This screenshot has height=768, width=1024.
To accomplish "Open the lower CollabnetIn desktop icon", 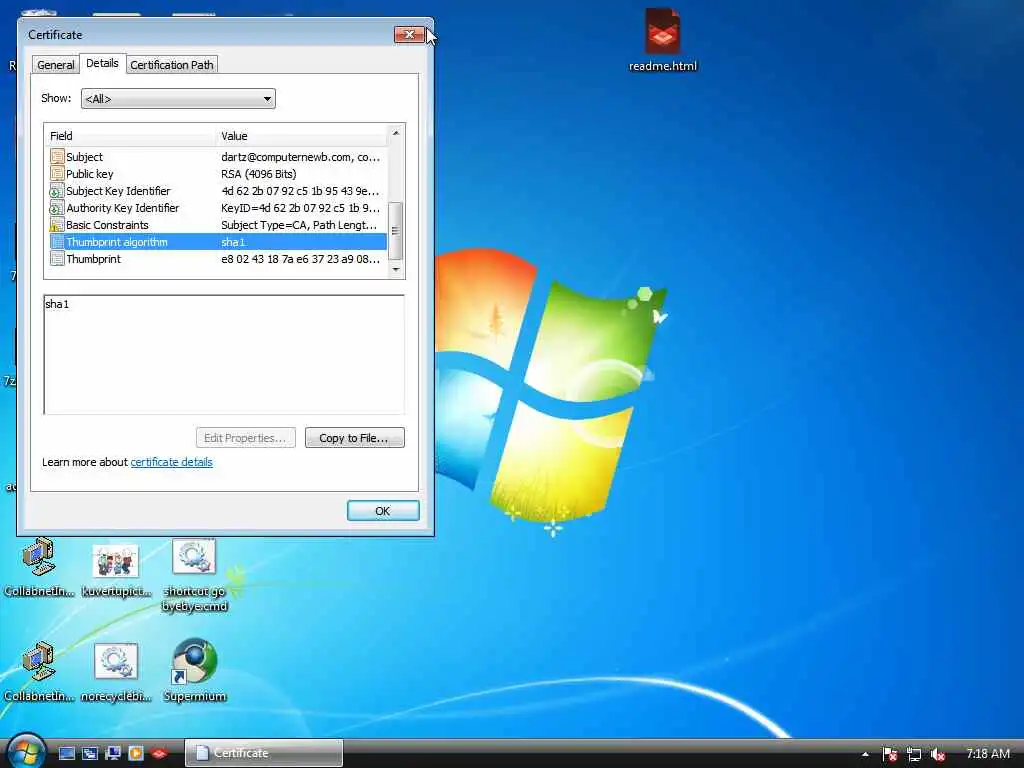I will point(39,673).
